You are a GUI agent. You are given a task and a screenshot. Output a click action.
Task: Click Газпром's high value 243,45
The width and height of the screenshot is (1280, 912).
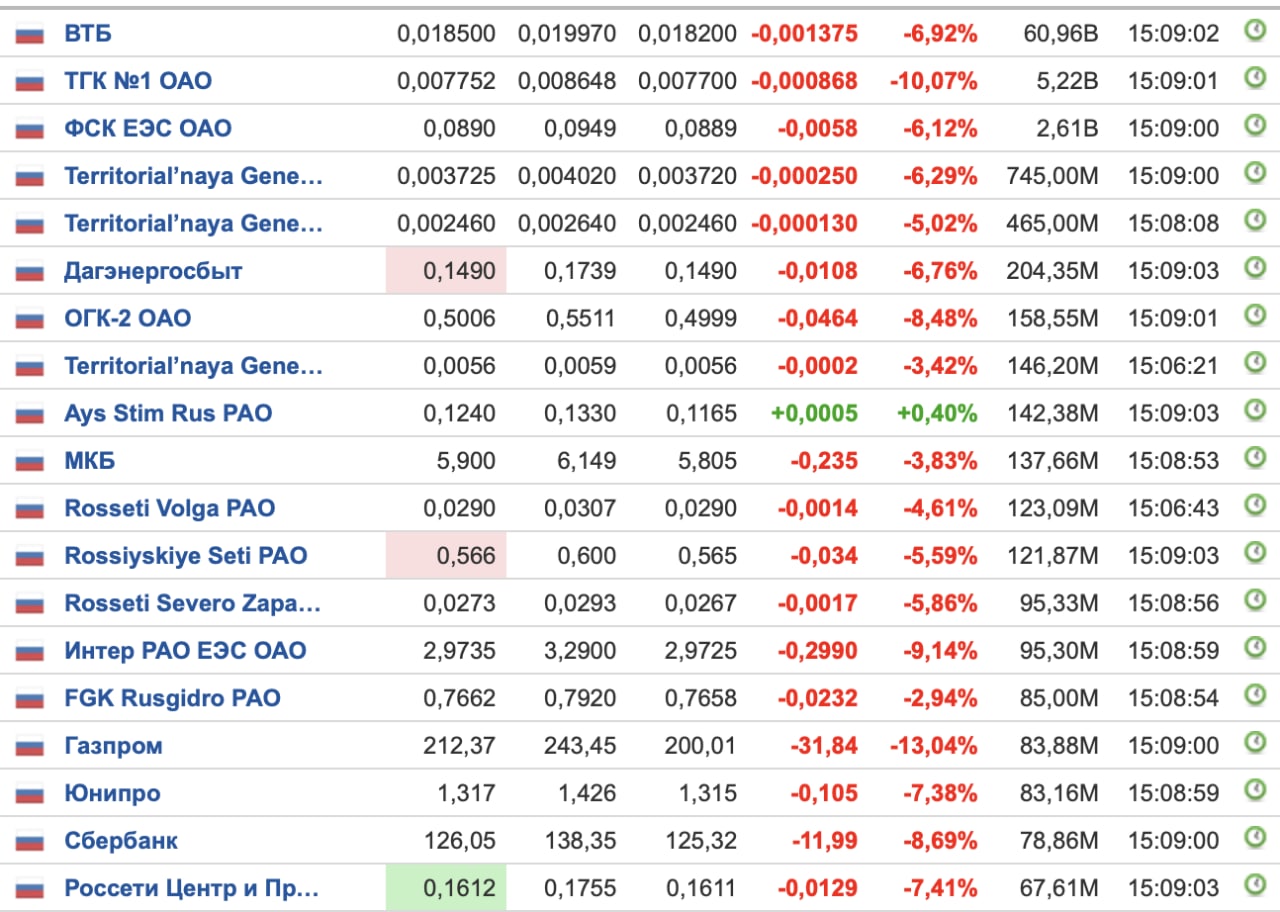[580, 746]
